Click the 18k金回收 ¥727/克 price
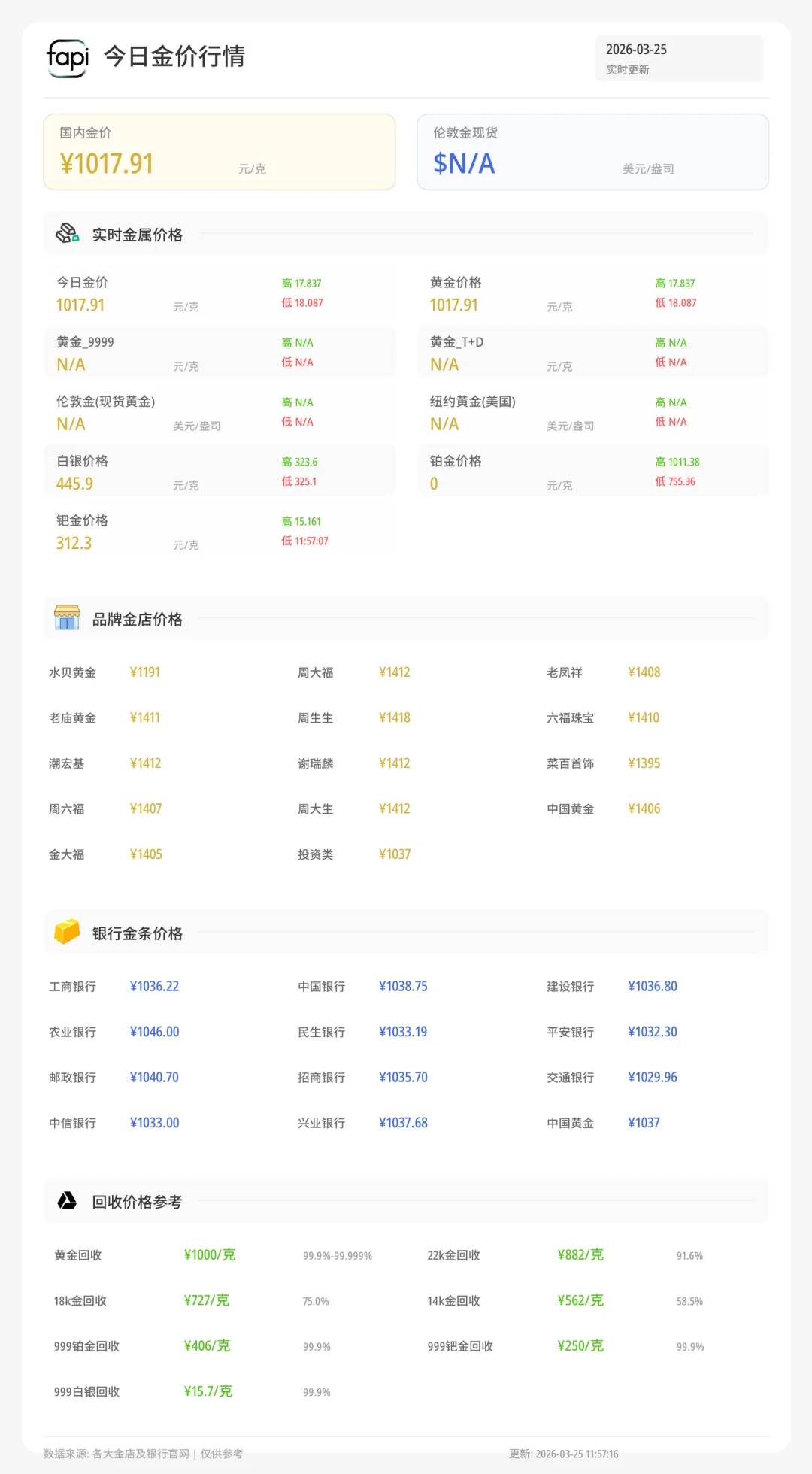This screenshot has height=1474, width=812. coord(207,1300)
